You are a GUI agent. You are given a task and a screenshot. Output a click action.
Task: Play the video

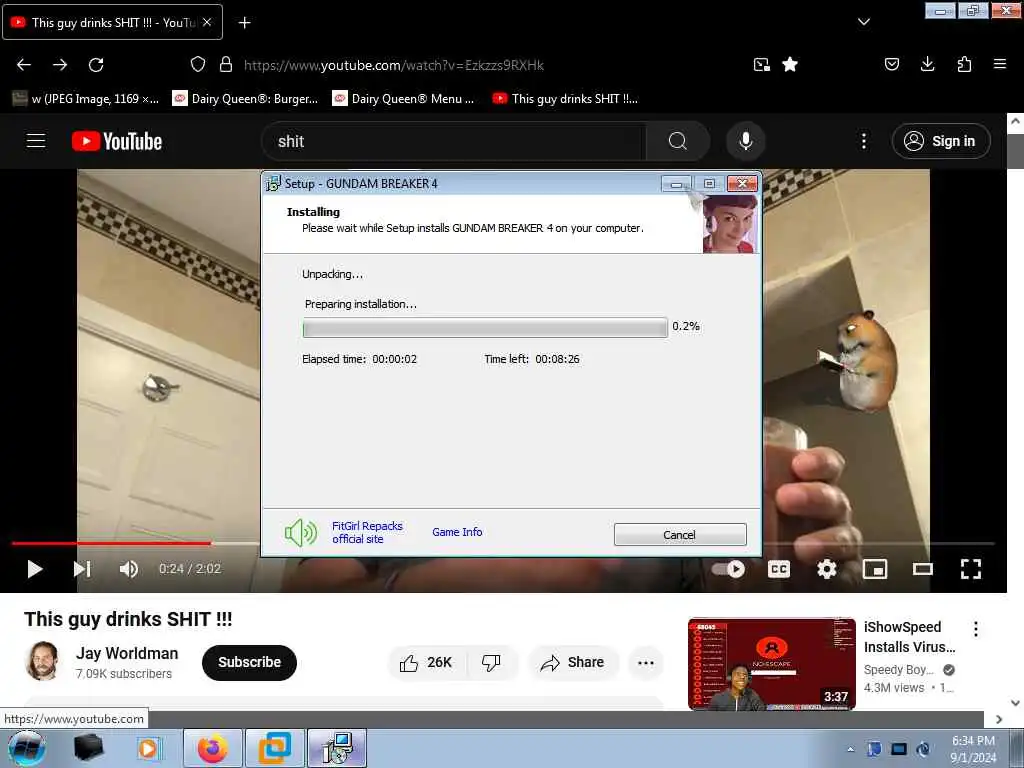(x=35, y=569)
